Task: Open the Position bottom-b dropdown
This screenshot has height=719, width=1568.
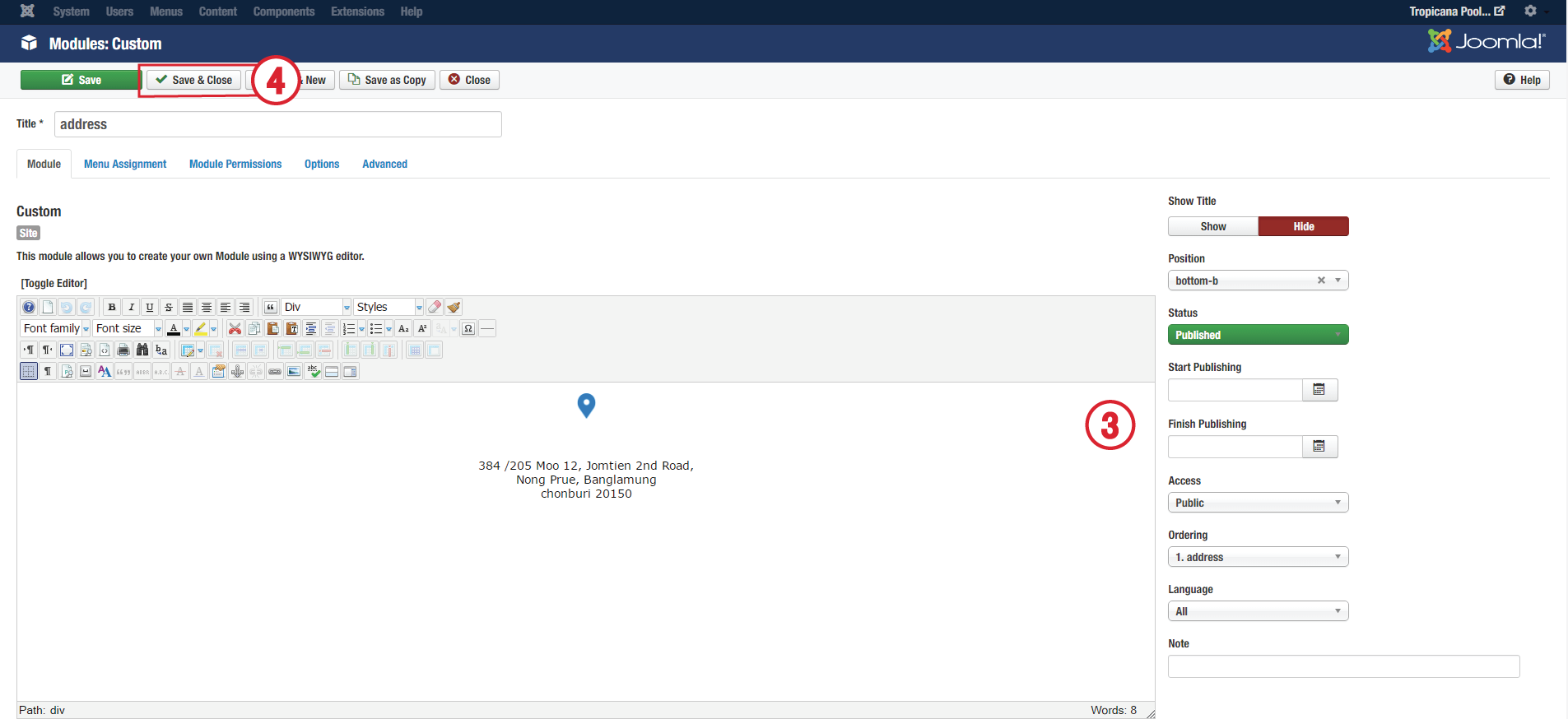Action: click(x=1258, y=281)
